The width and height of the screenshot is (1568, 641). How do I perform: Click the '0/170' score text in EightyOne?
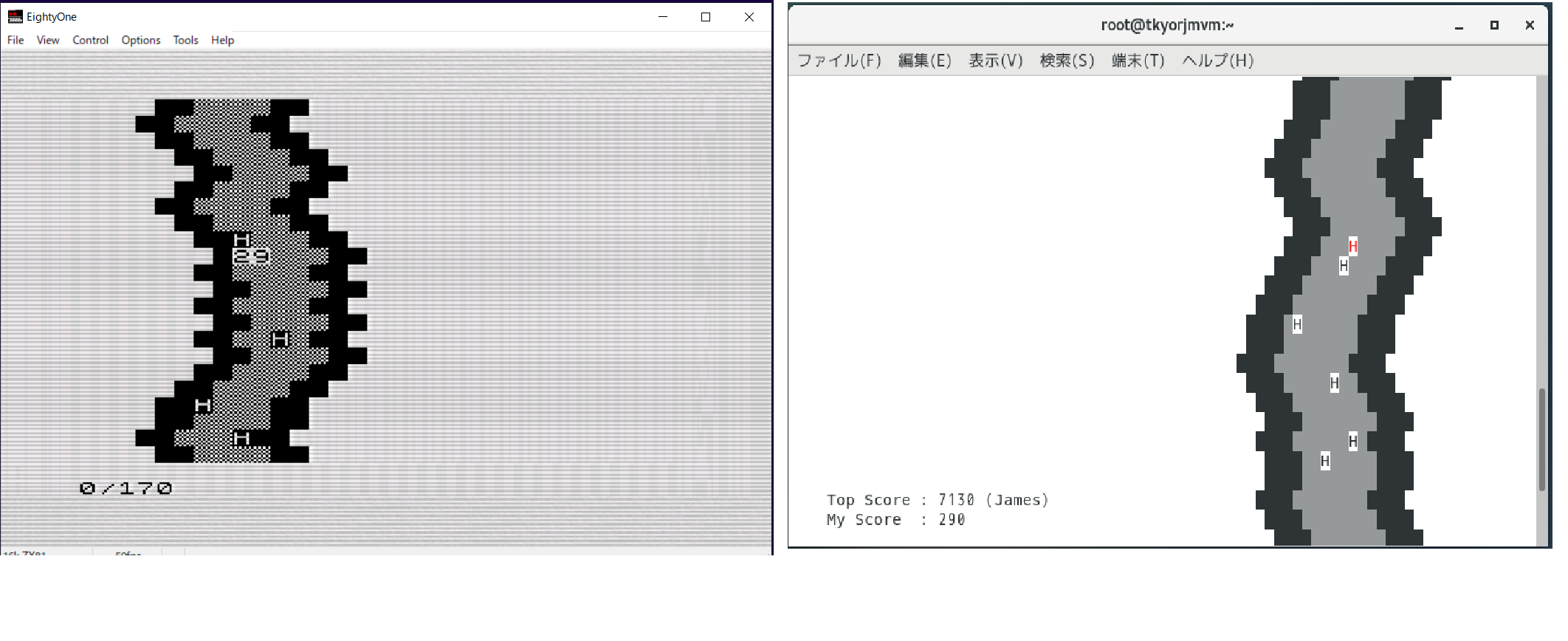125,488
